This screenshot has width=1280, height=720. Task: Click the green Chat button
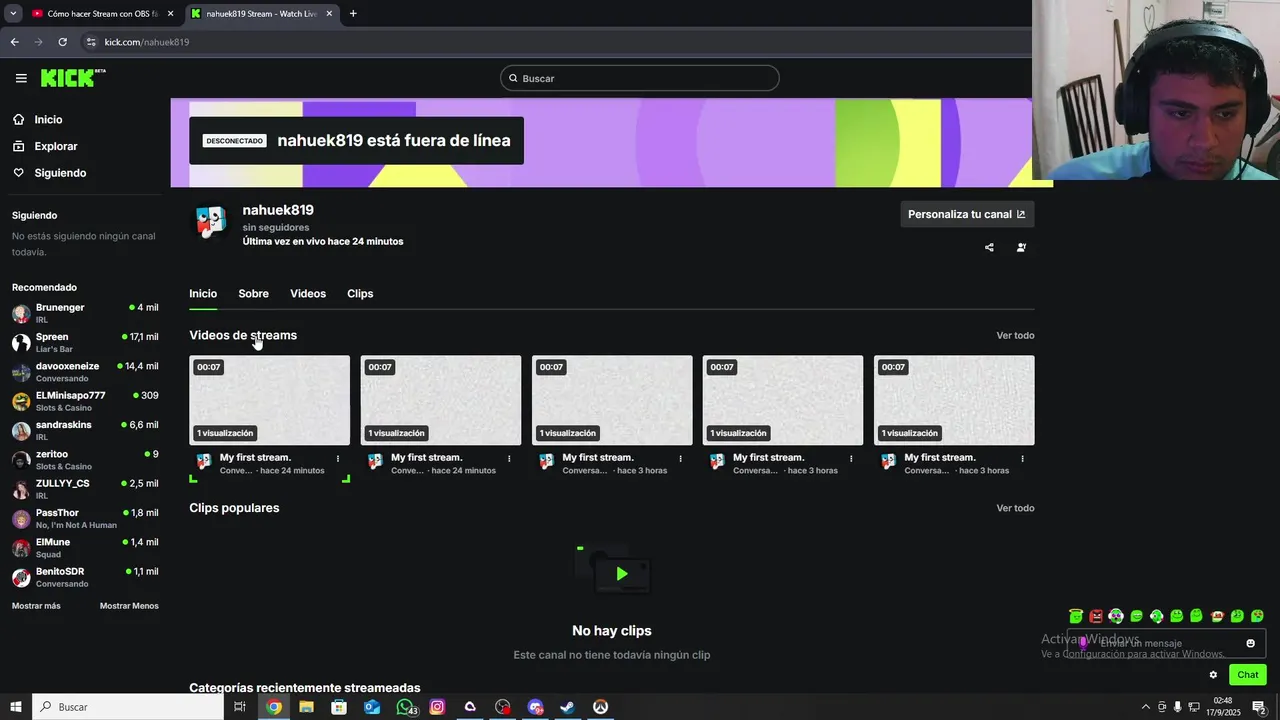(1248, 675)
